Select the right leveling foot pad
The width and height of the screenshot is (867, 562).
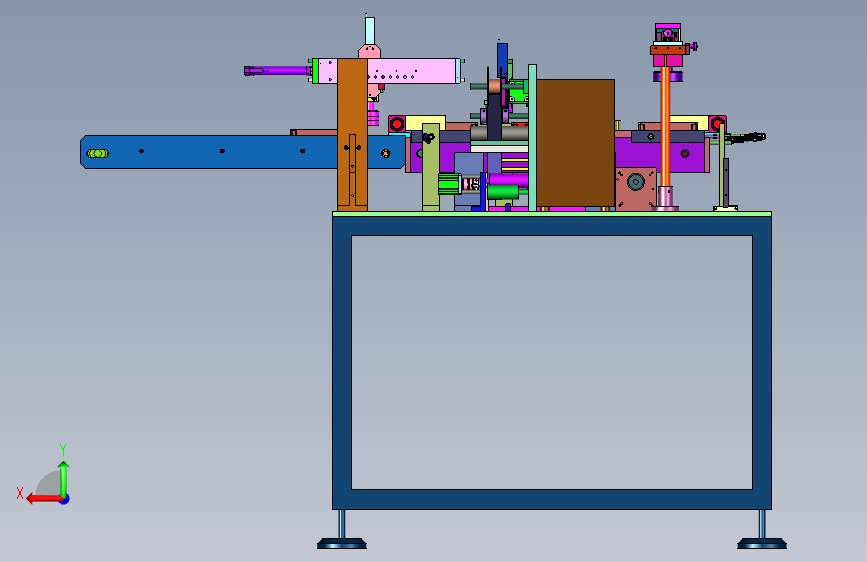(762, 544)
